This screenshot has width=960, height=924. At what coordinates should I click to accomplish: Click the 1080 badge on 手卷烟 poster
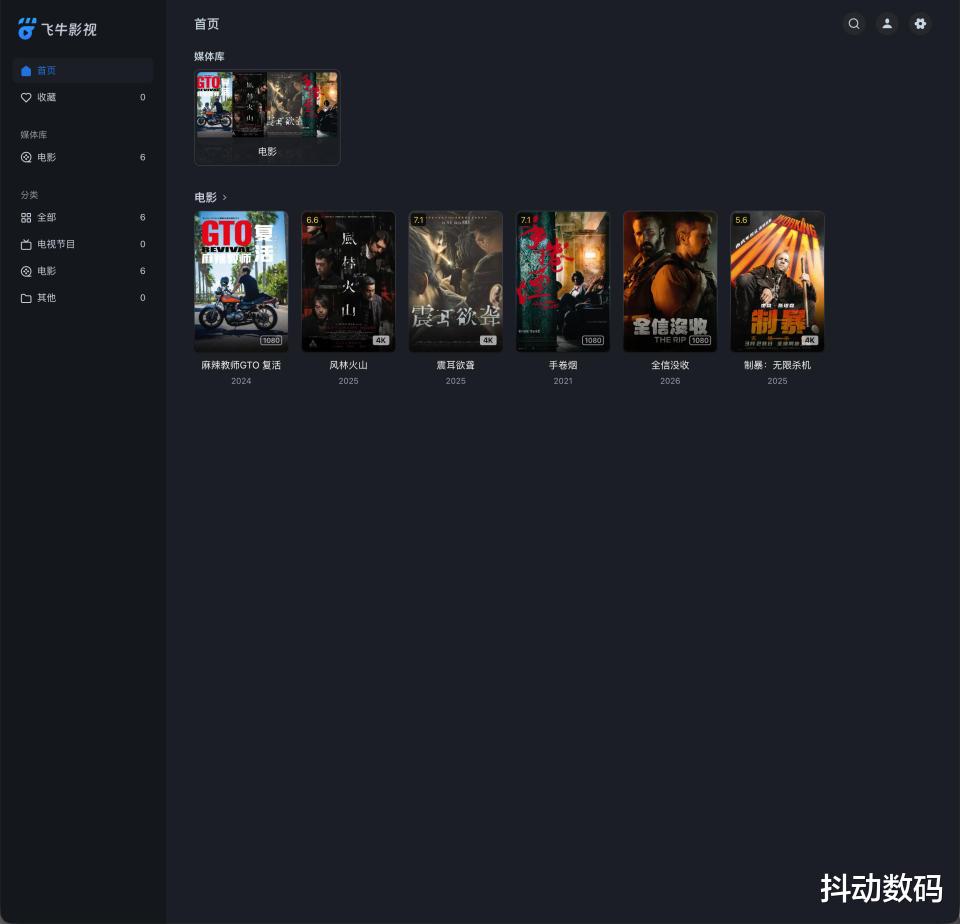[x=593, y=340]
